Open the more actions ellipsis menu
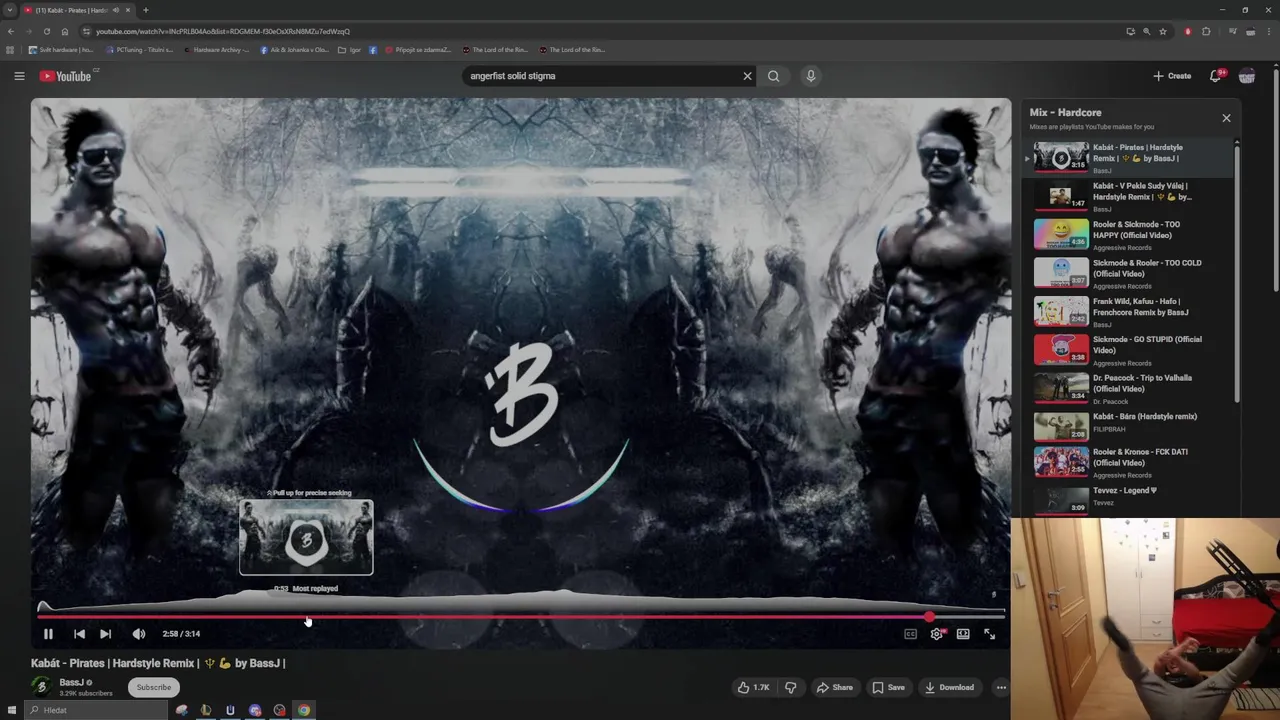Screen dimensions: 1280x720 (1001, 687)
